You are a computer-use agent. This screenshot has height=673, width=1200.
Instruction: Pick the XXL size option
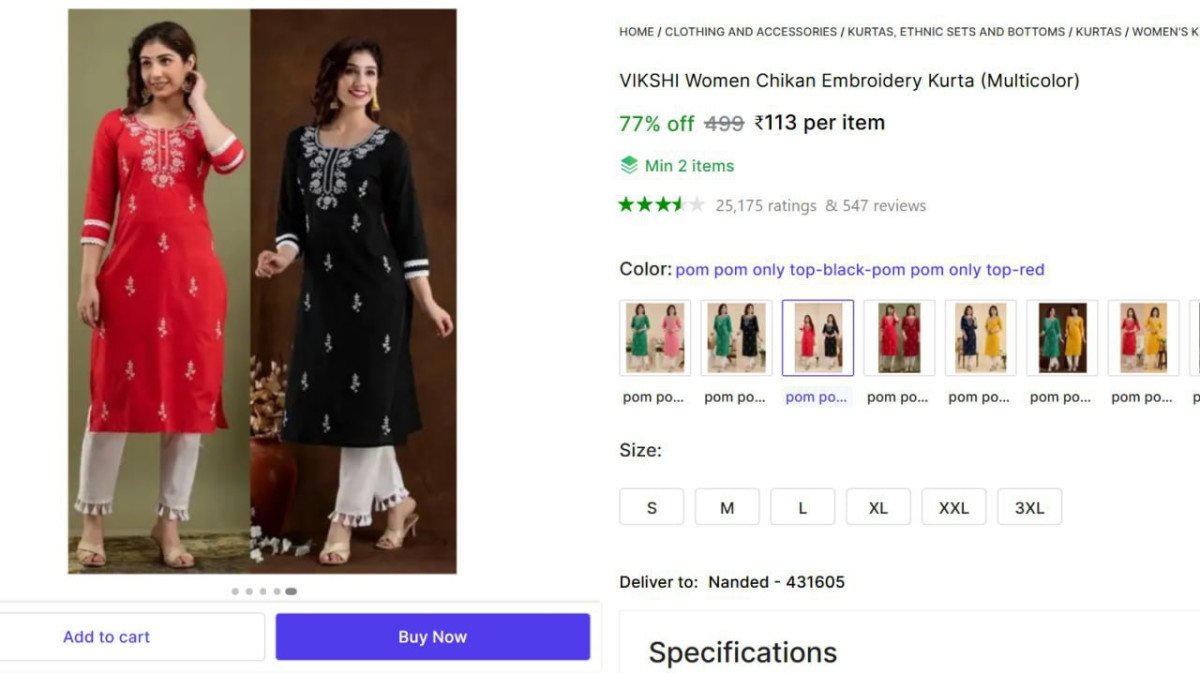click(953, 507)
